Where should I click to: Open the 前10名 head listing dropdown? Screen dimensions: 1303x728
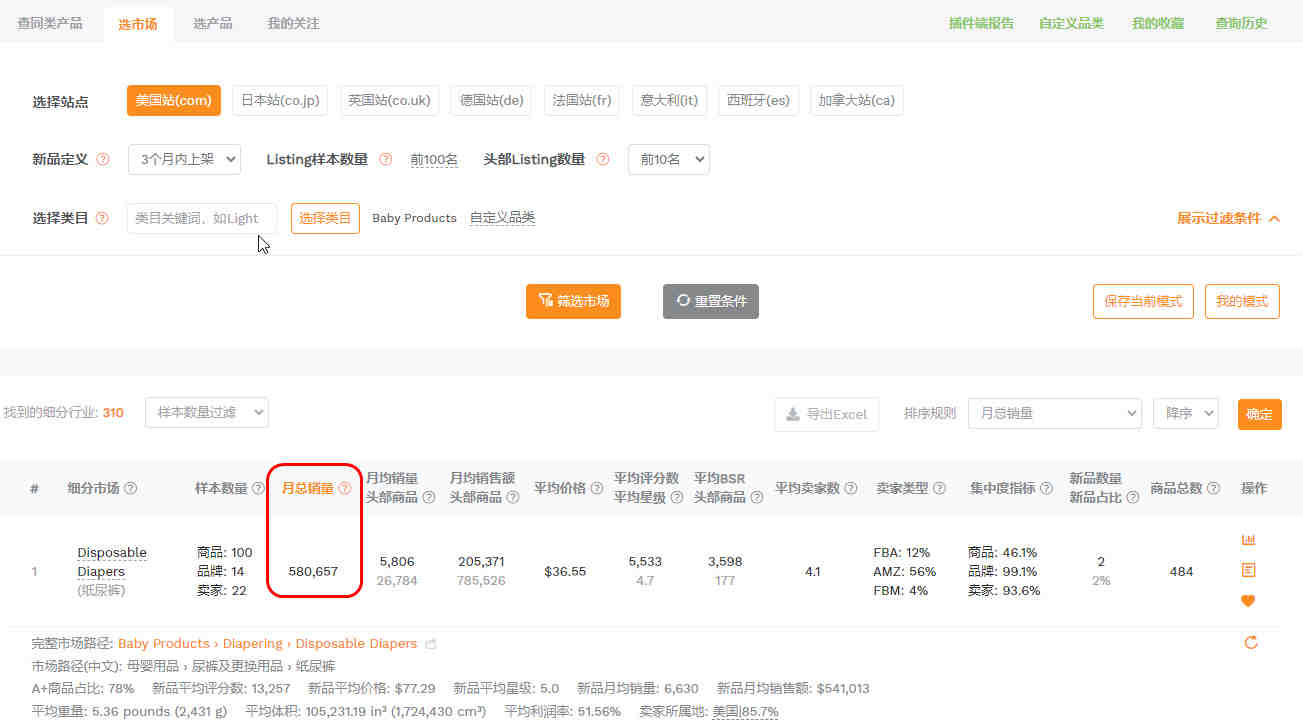(668, 159)
